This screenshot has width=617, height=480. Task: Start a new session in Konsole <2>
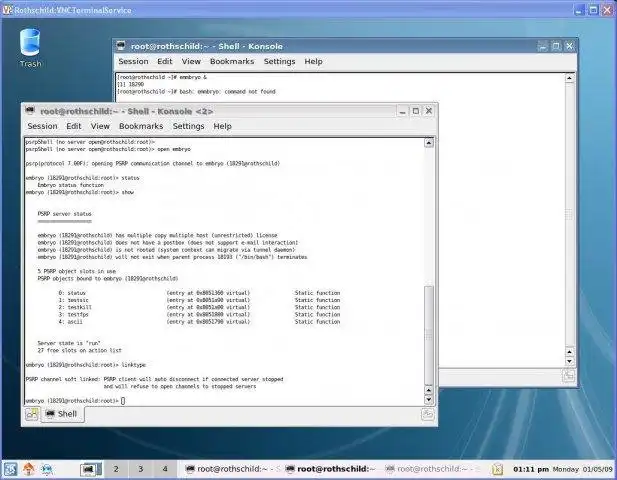[x=32, y=414]
